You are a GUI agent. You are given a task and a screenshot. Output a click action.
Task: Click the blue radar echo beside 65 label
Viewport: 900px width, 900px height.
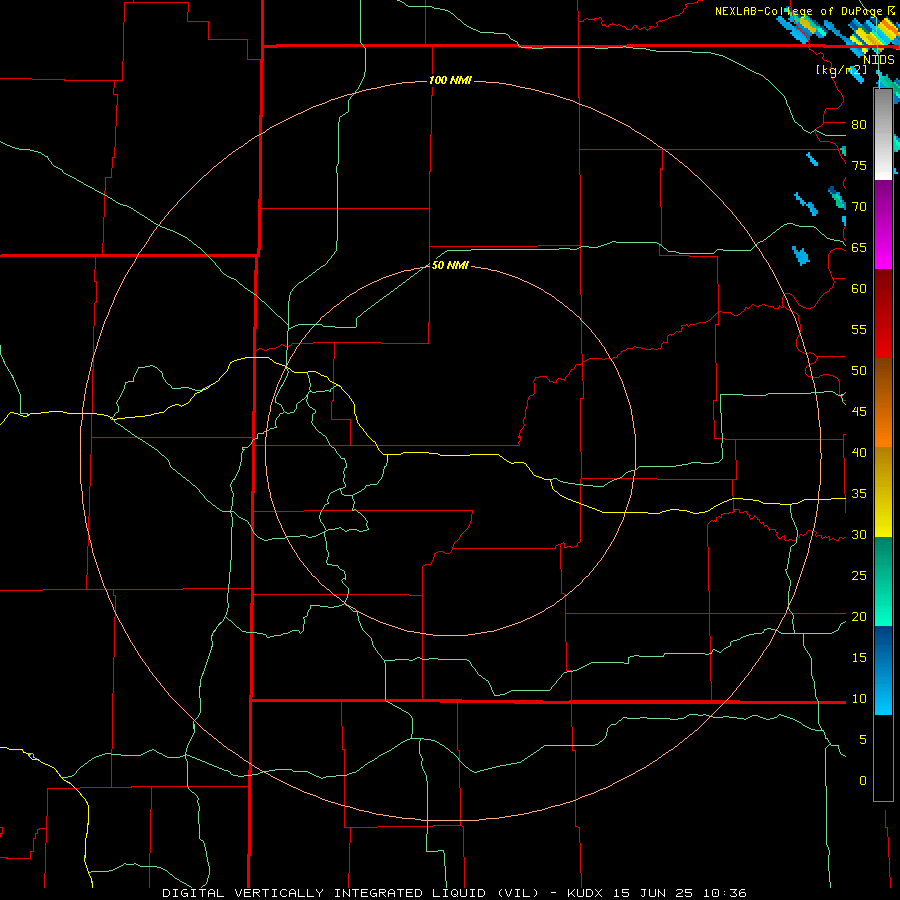tap(800, 255)
